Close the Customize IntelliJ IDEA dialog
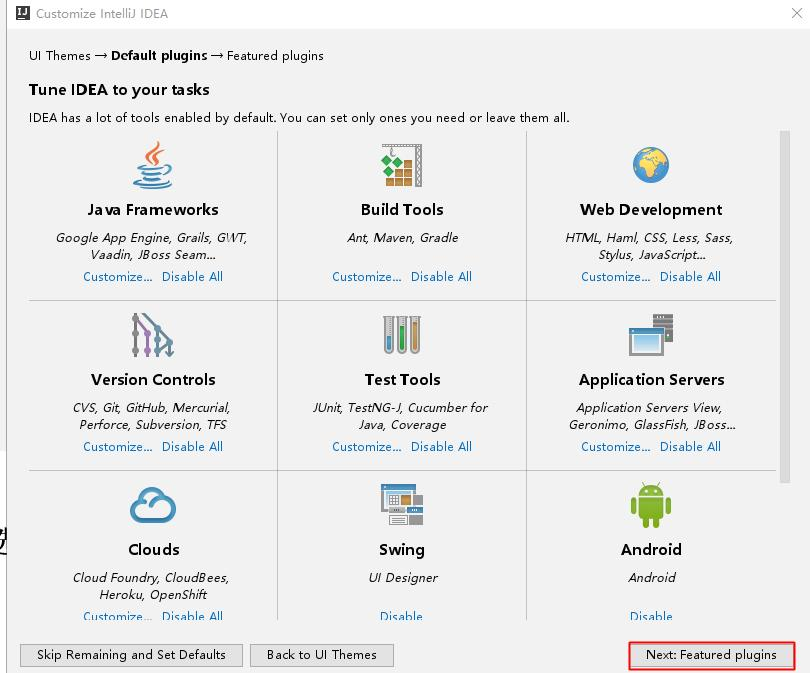The height and width of the screenshot is (673, 810). click(x=797, y=13)
